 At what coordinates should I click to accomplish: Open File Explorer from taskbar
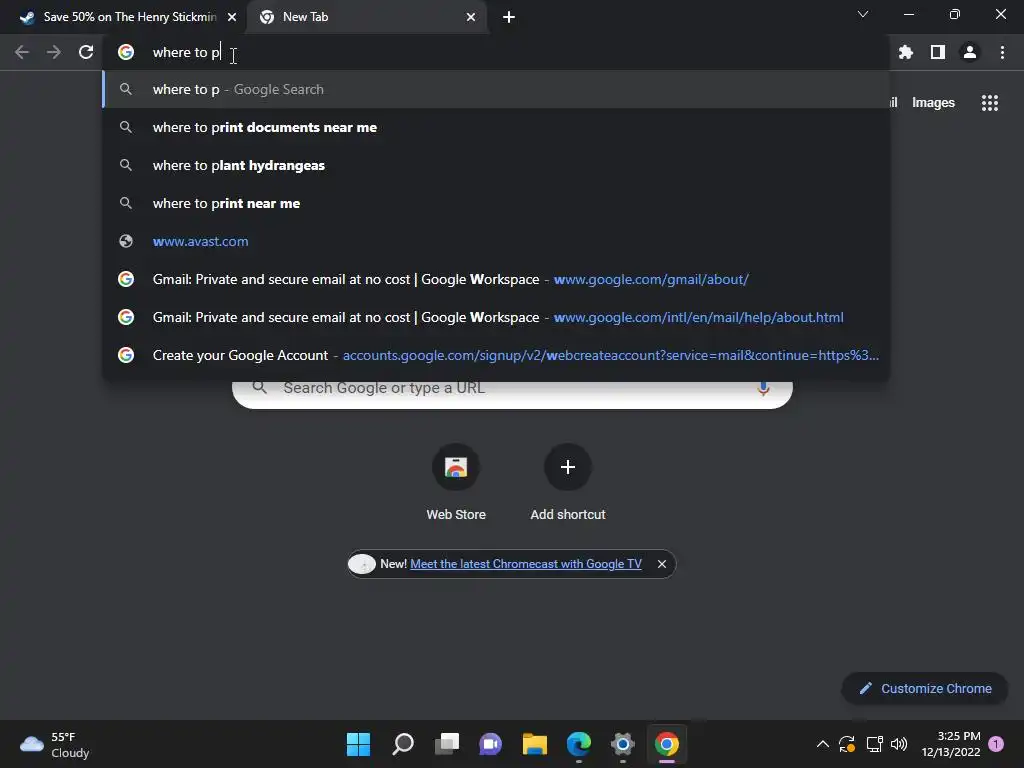tap(534, 744)
